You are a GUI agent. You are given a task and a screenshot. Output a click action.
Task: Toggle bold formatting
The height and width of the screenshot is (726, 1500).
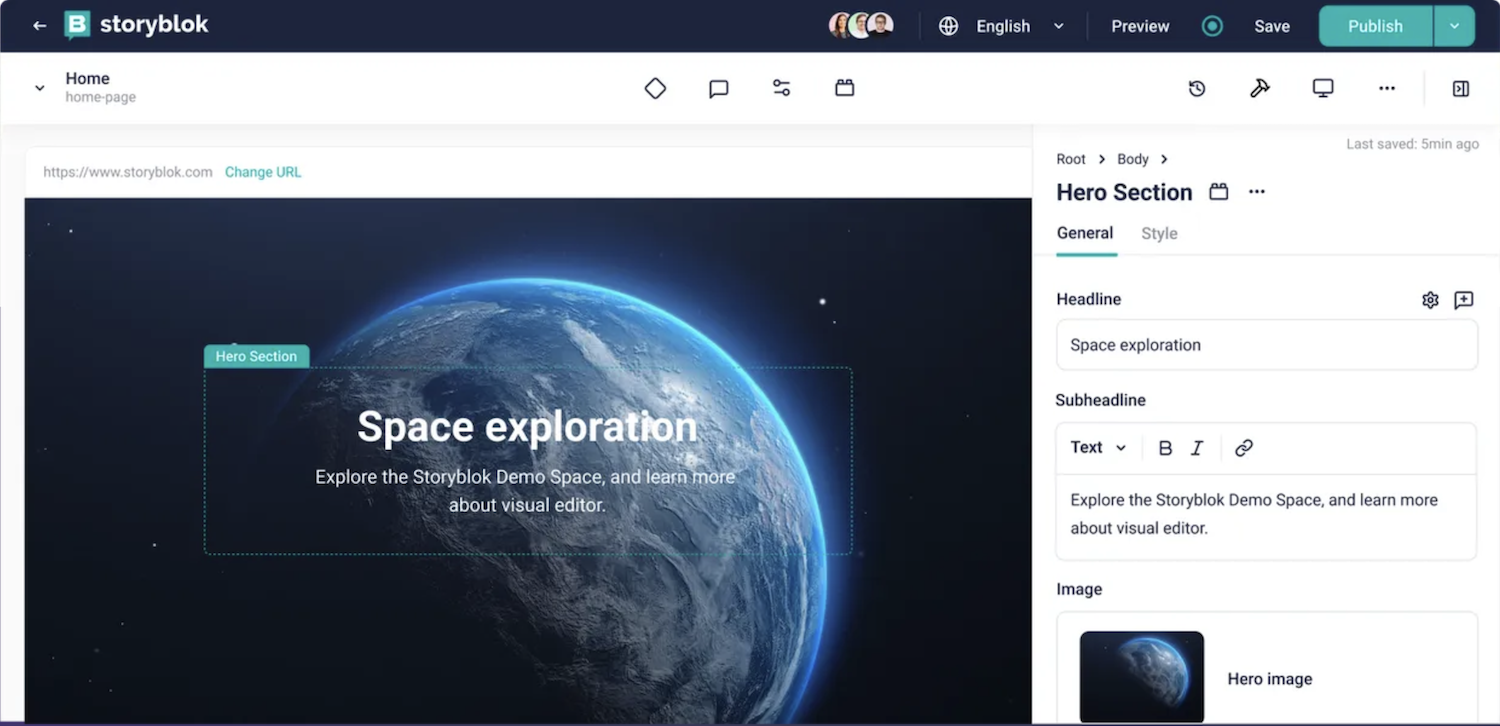click(1165, 448)
